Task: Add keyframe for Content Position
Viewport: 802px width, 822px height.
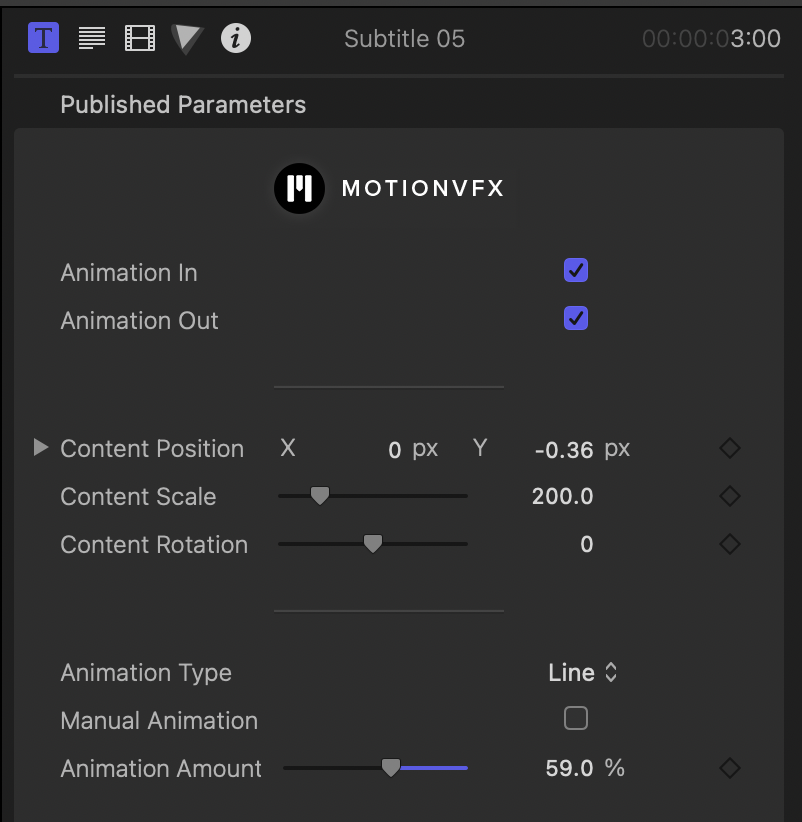Action: (730, 448)
